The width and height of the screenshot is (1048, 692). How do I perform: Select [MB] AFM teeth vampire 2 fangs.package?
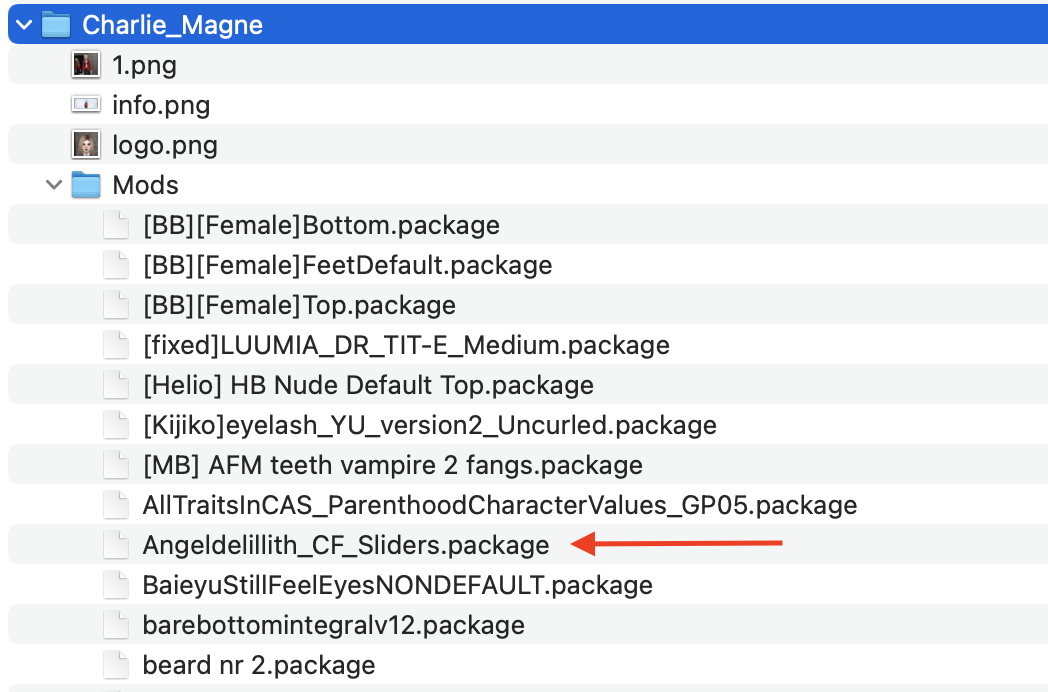click(528, 465)
